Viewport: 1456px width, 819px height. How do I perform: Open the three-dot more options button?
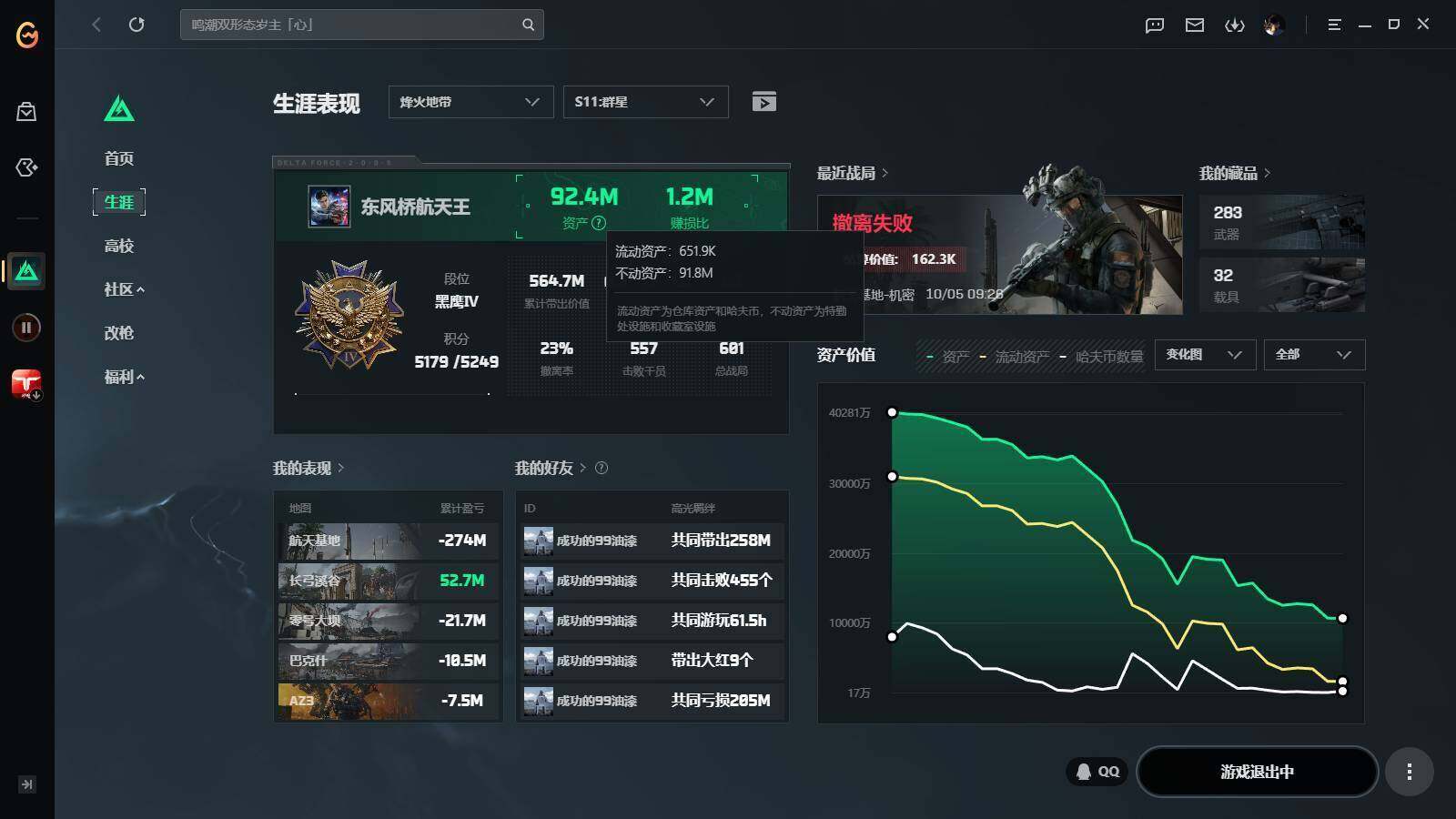(x=1410, y=772)
